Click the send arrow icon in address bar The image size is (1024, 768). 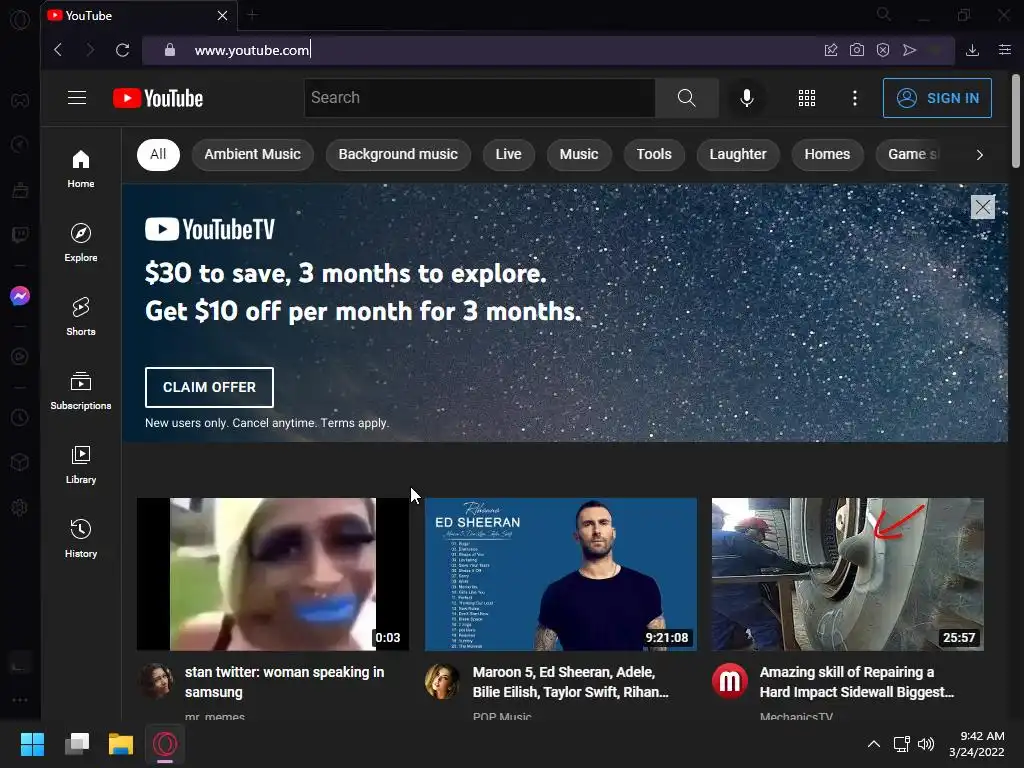tap(909, 50)
